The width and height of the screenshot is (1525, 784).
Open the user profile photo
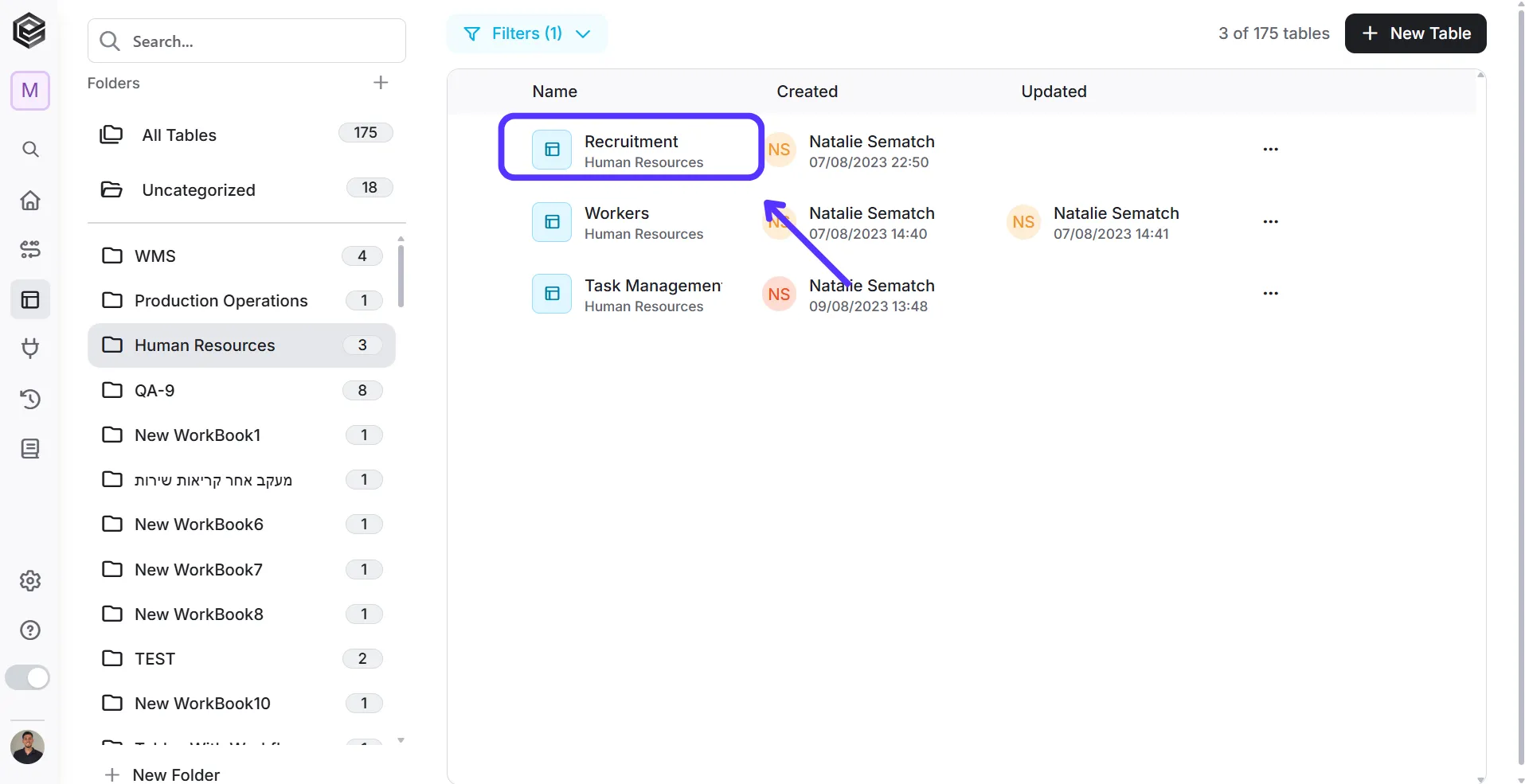[28, 747]
